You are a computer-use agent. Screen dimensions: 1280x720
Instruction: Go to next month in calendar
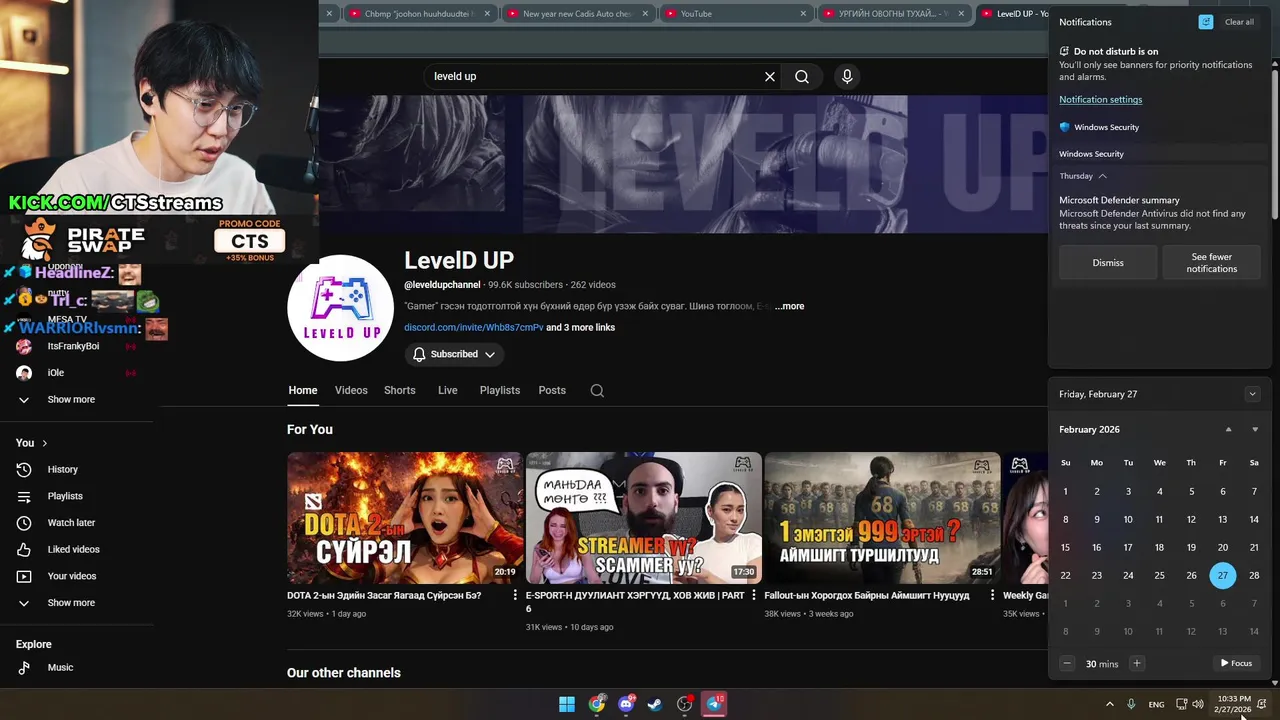point(1255,429)
